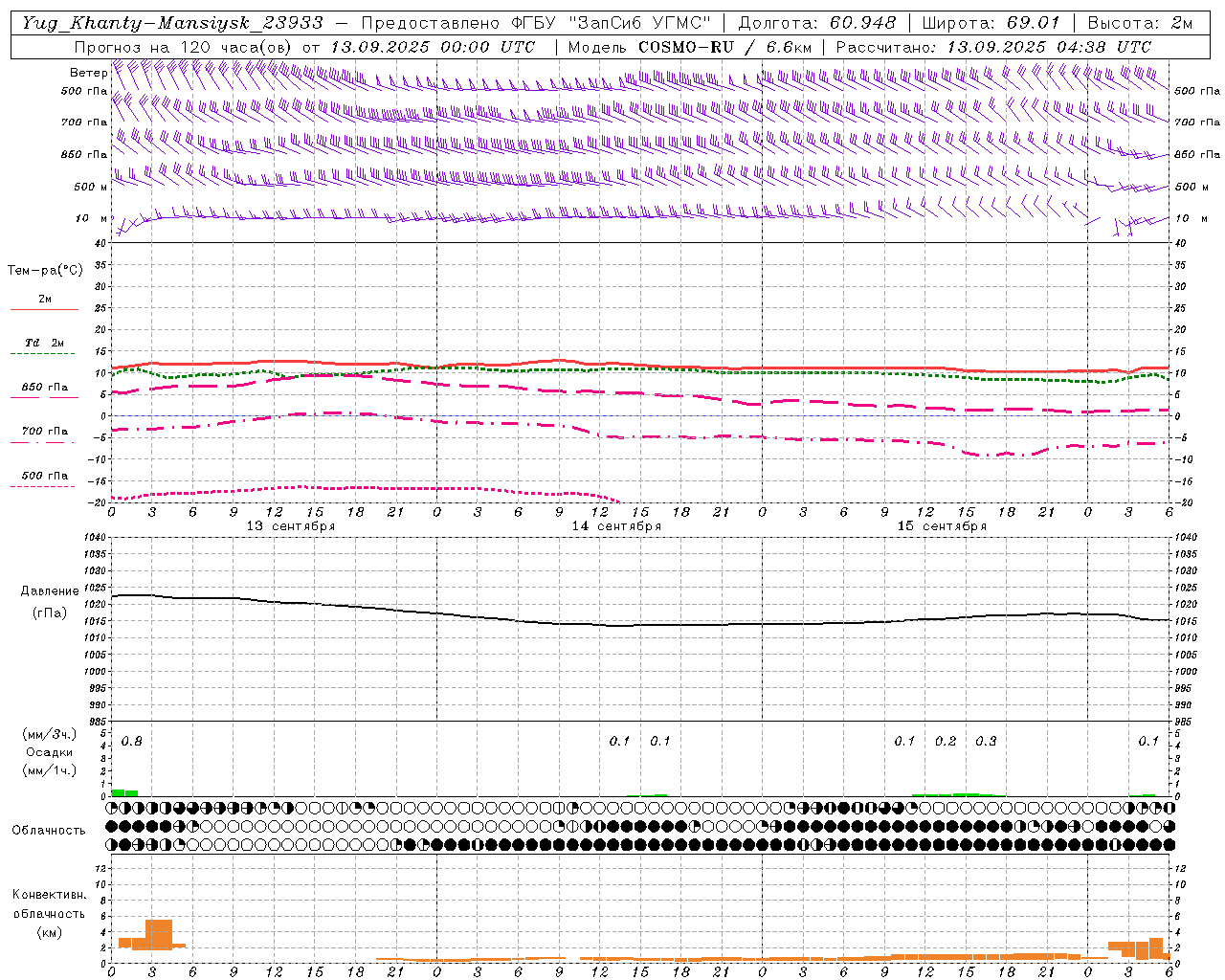Screen dimensions: 1225x980
Task: Click the Осадки panel label
Action: 49,752
